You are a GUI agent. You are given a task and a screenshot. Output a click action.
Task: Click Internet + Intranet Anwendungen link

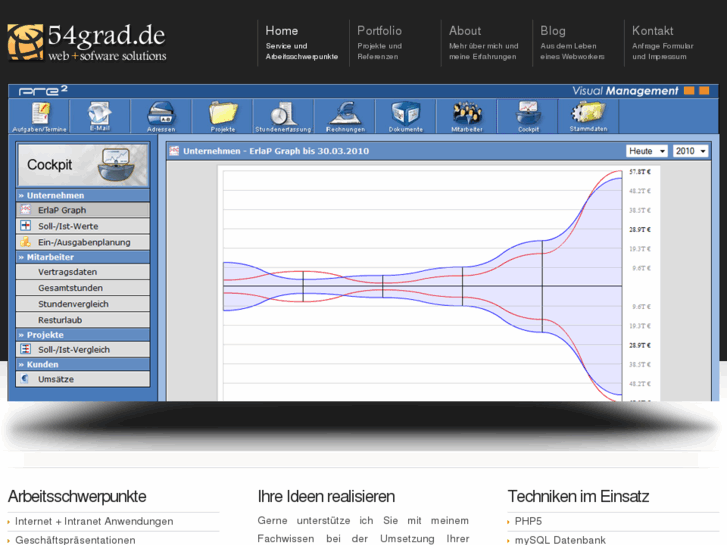[x=94, y=521]
